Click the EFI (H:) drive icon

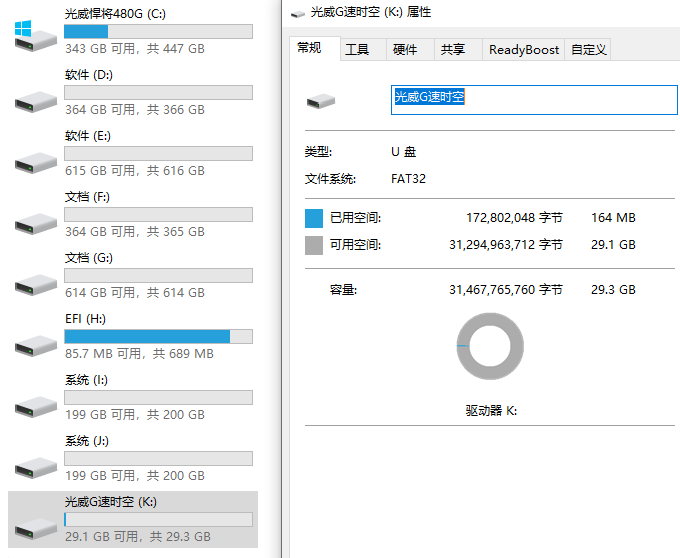click(36, 346)
